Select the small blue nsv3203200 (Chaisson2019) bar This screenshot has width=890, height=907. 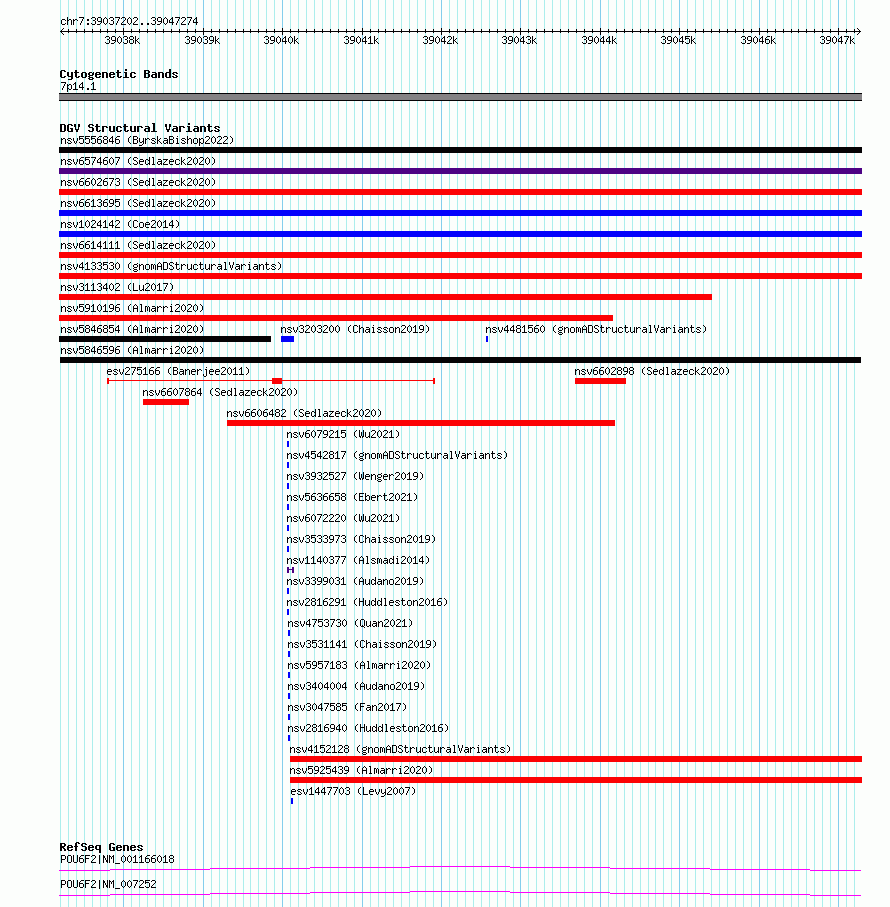coord(287,339)
